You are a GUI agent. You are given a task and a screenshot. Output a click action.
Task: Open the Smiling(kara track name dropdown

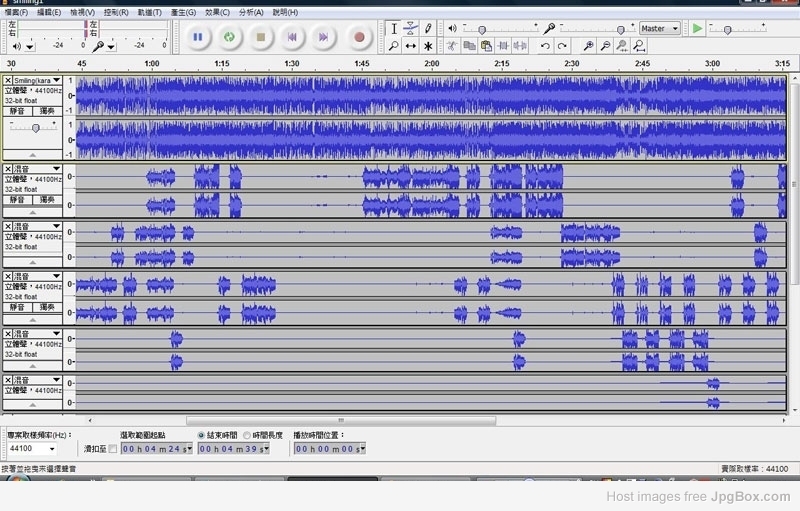point(56,80)
